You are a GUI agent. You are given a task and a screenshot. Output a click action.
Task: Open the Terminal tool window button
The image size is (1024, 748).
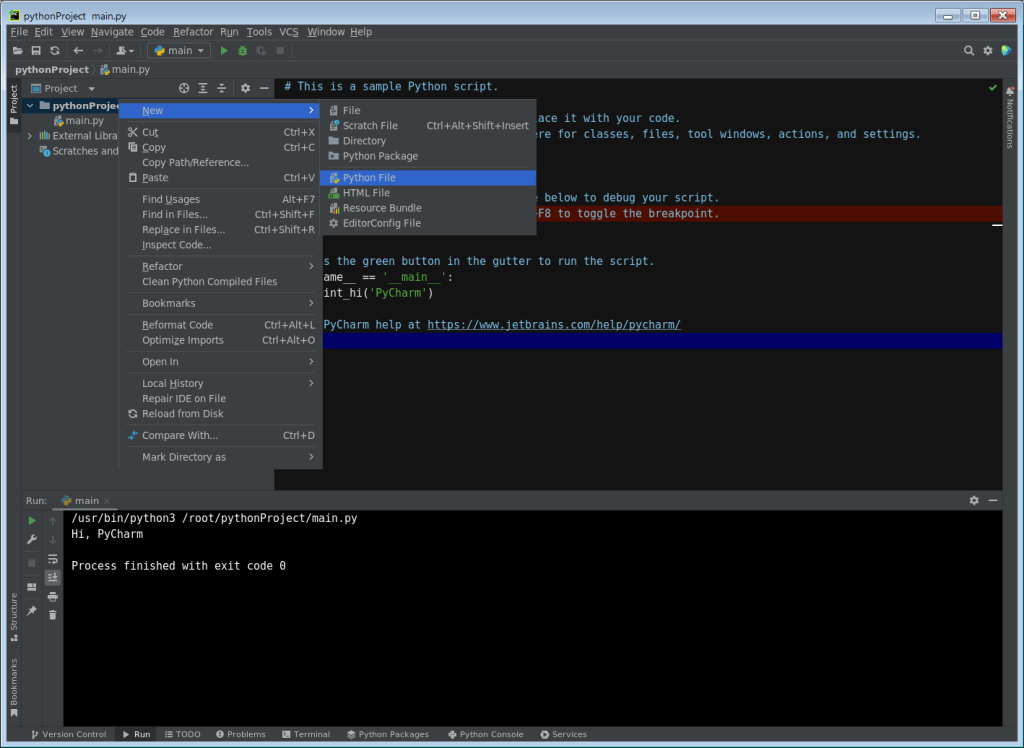[x=306, y=734]
